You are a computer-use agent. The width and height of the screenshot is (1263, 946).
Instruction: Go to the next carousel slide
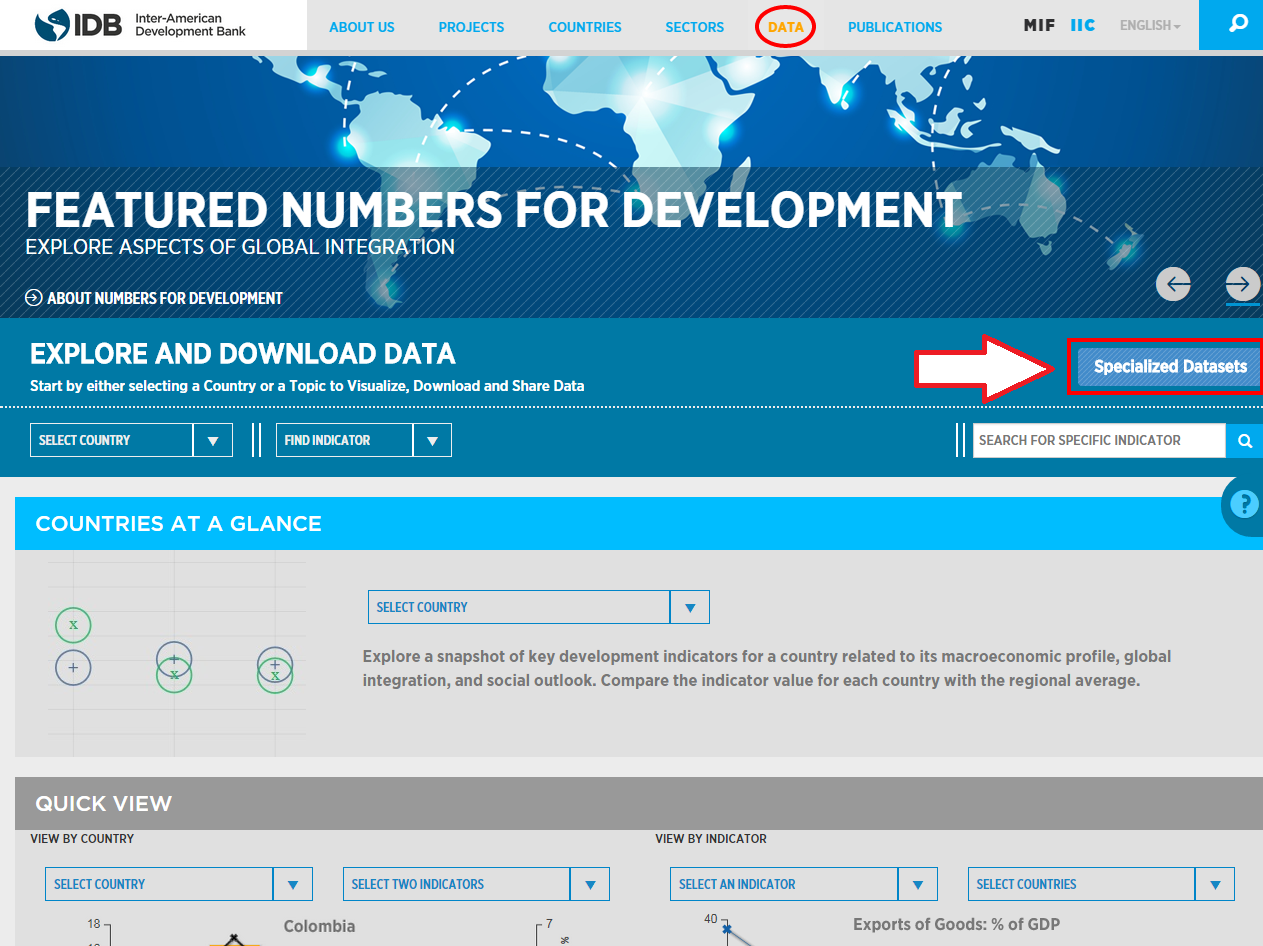1241,284
